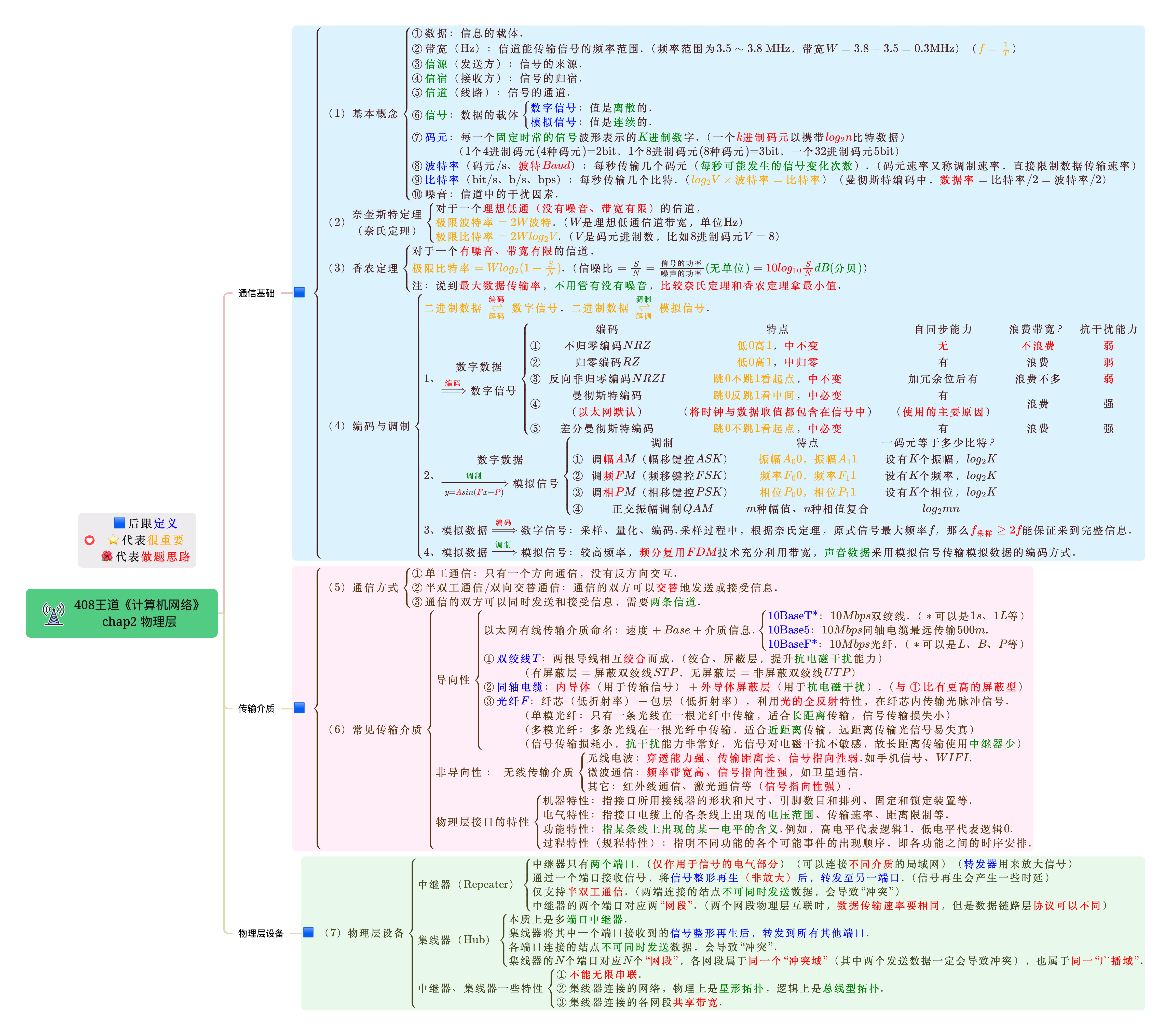
Task: Click the green term 信源
Action: [x=436, y=64]
